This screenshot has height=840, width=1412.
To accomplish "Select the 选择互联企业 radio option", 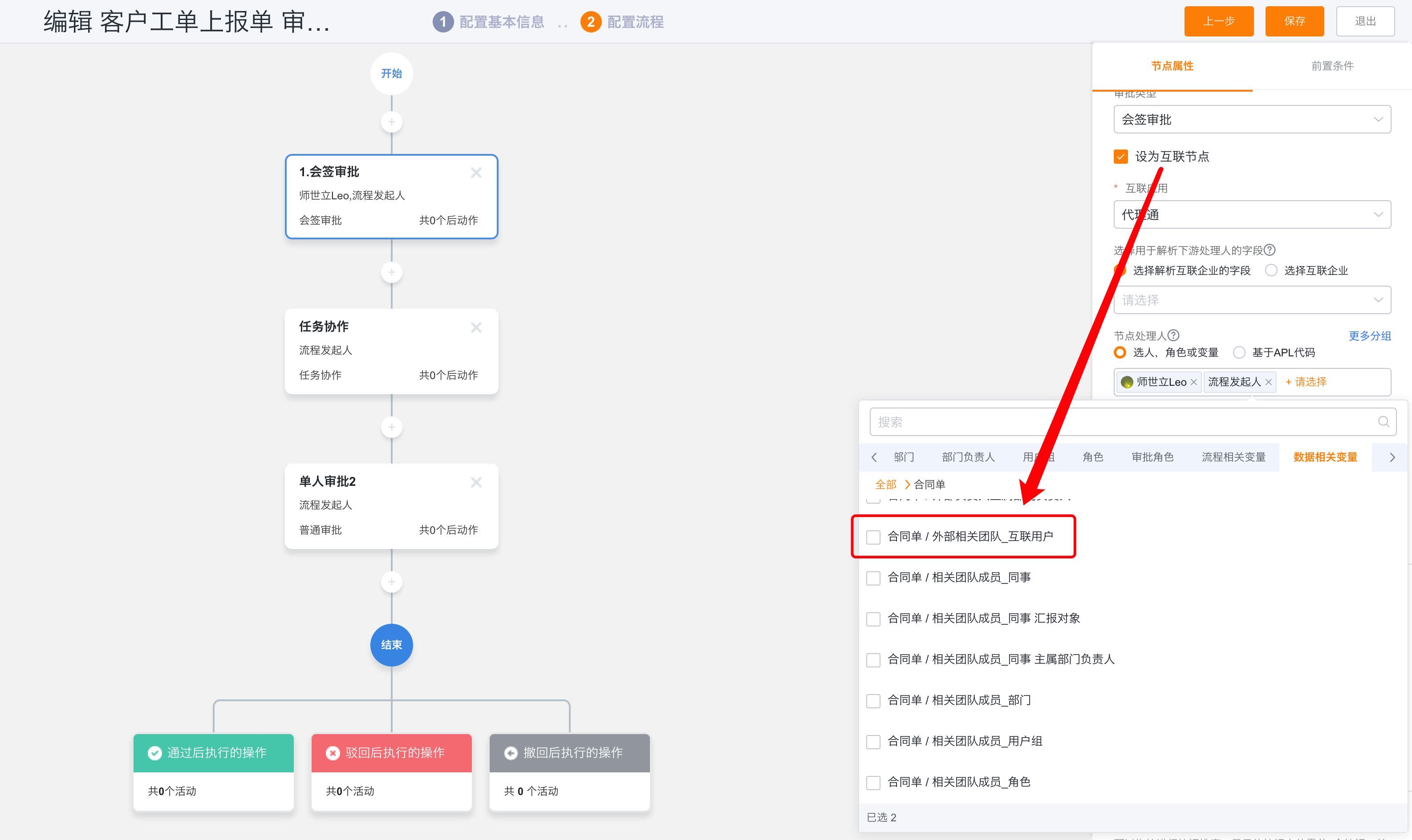I will [1271, 271].
